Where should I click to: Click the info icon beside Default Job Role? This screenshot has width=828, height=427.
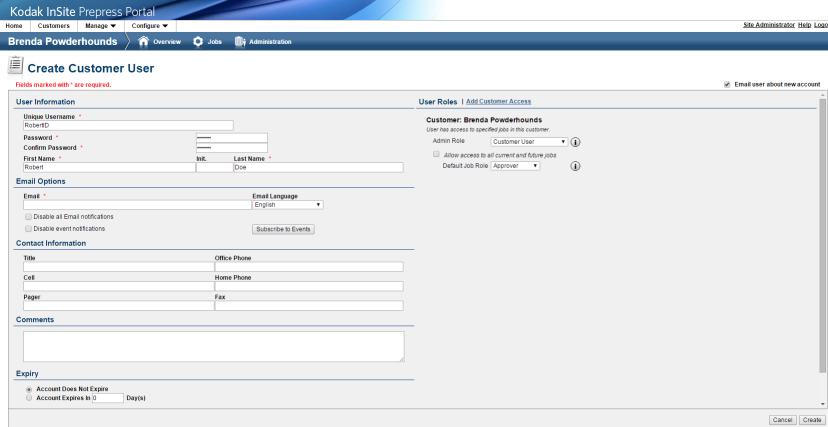click(576, 166)
